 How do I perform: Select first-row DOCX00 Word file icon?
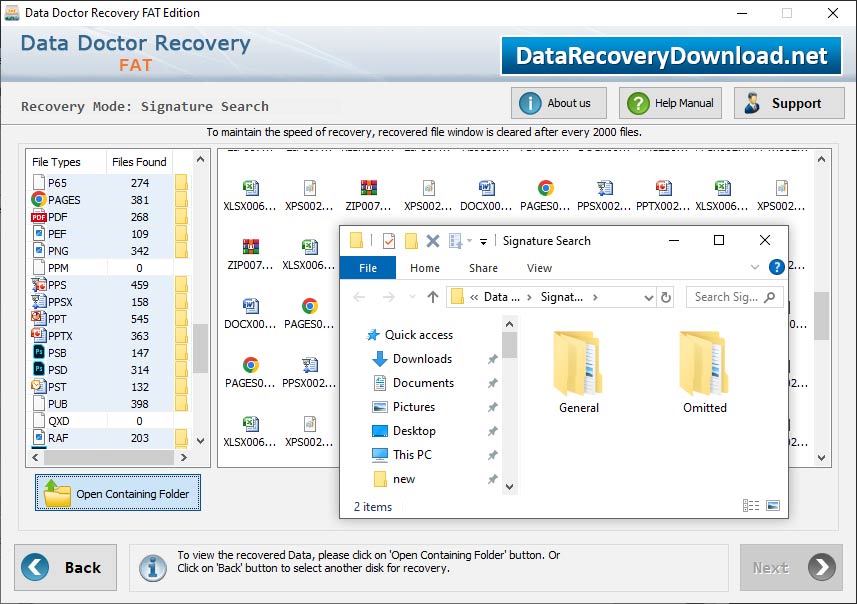click(486, 188)
